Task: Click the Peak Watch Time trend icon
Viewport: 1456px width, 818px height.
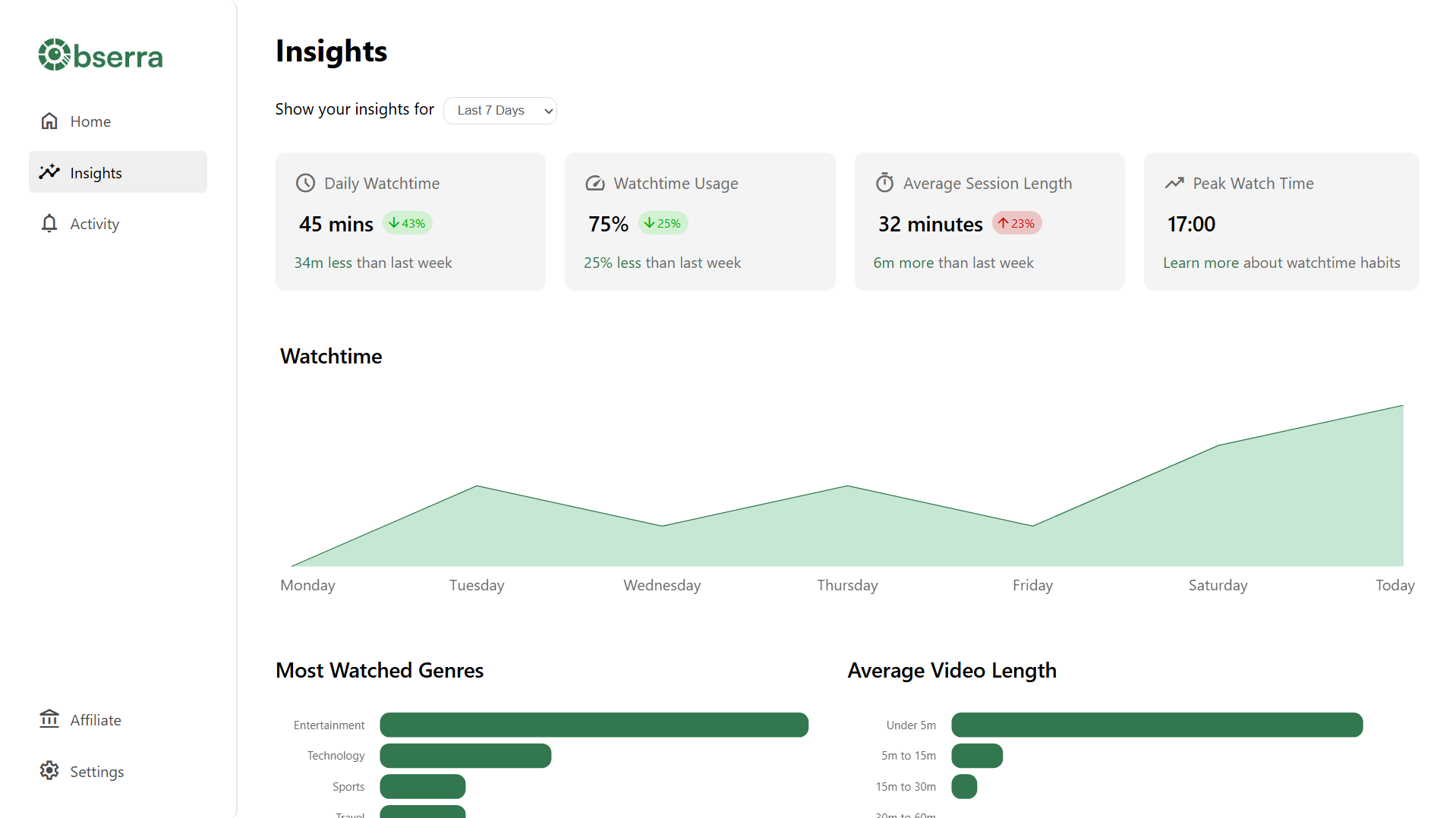Action: click(x=1174, y=183)
